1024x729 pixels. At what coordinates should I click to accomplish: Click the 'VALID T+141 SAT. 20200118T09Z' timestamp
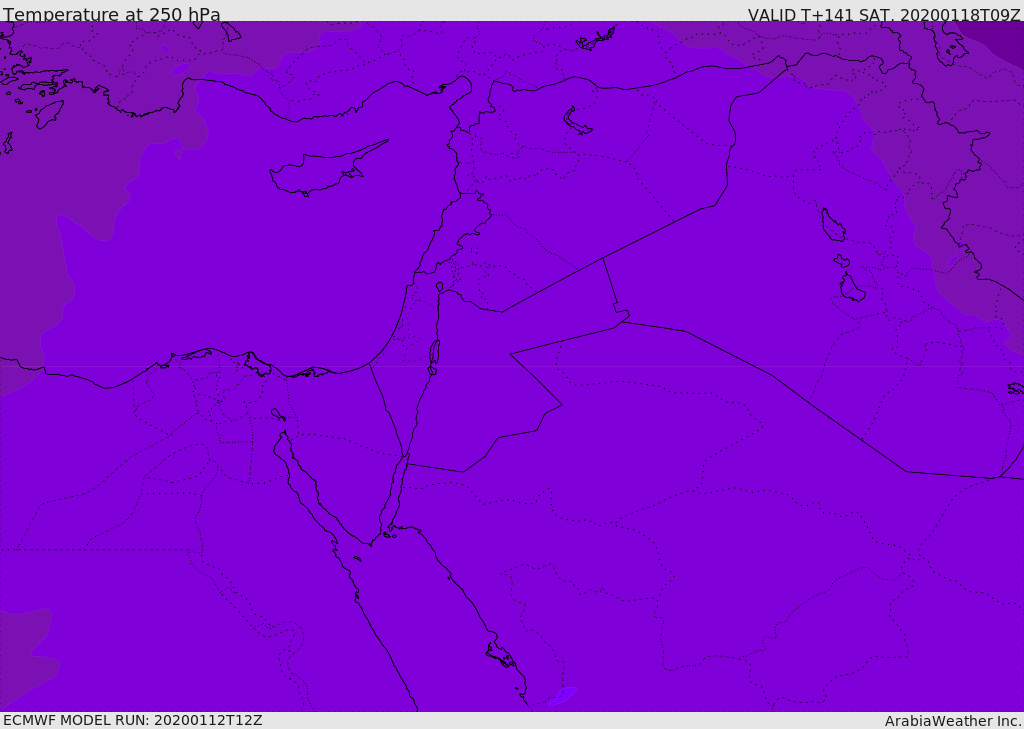(x=884, y=14)
